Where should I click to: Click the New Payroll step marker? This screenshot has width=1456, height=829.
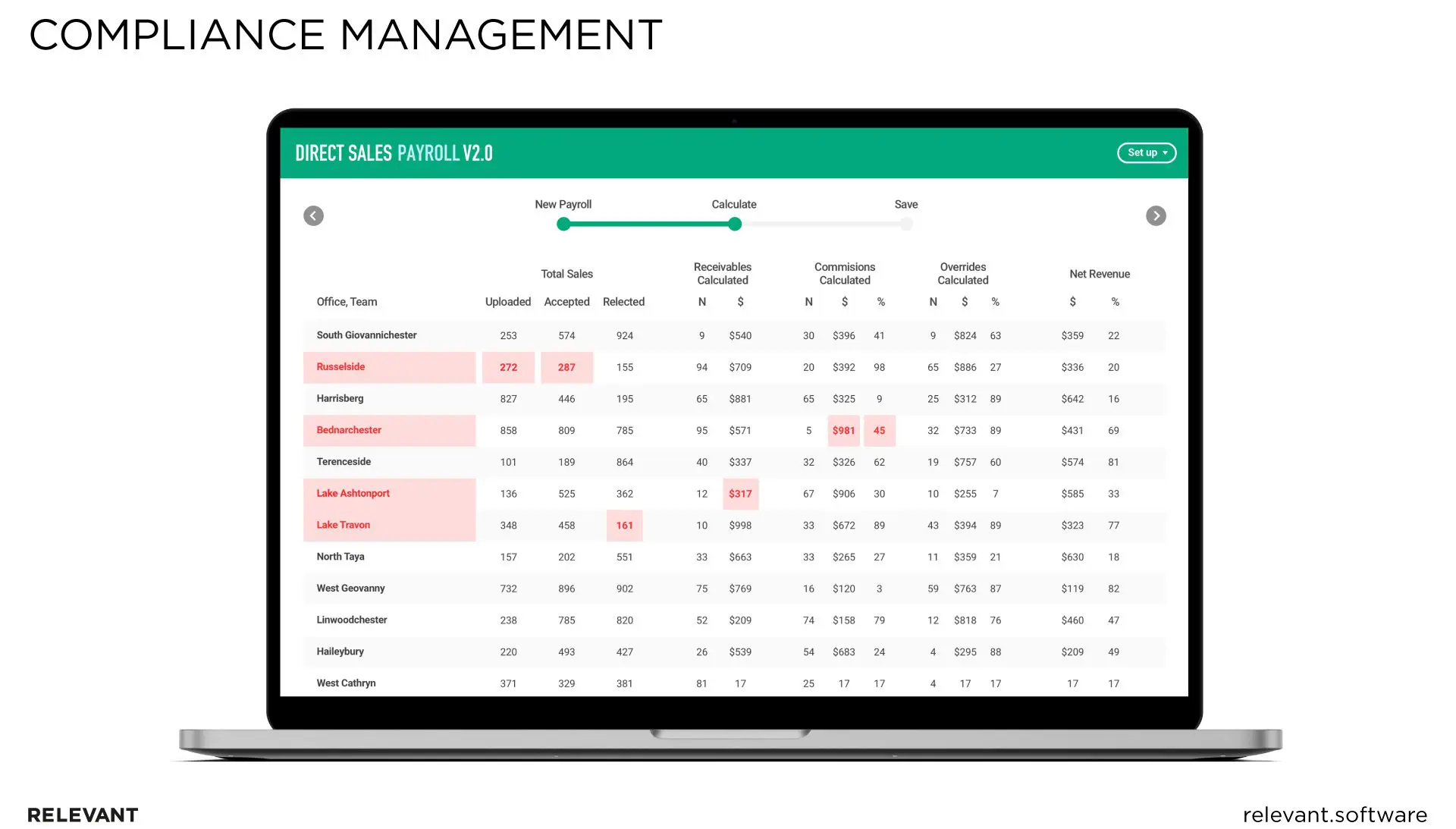click(x=563, y=224)
